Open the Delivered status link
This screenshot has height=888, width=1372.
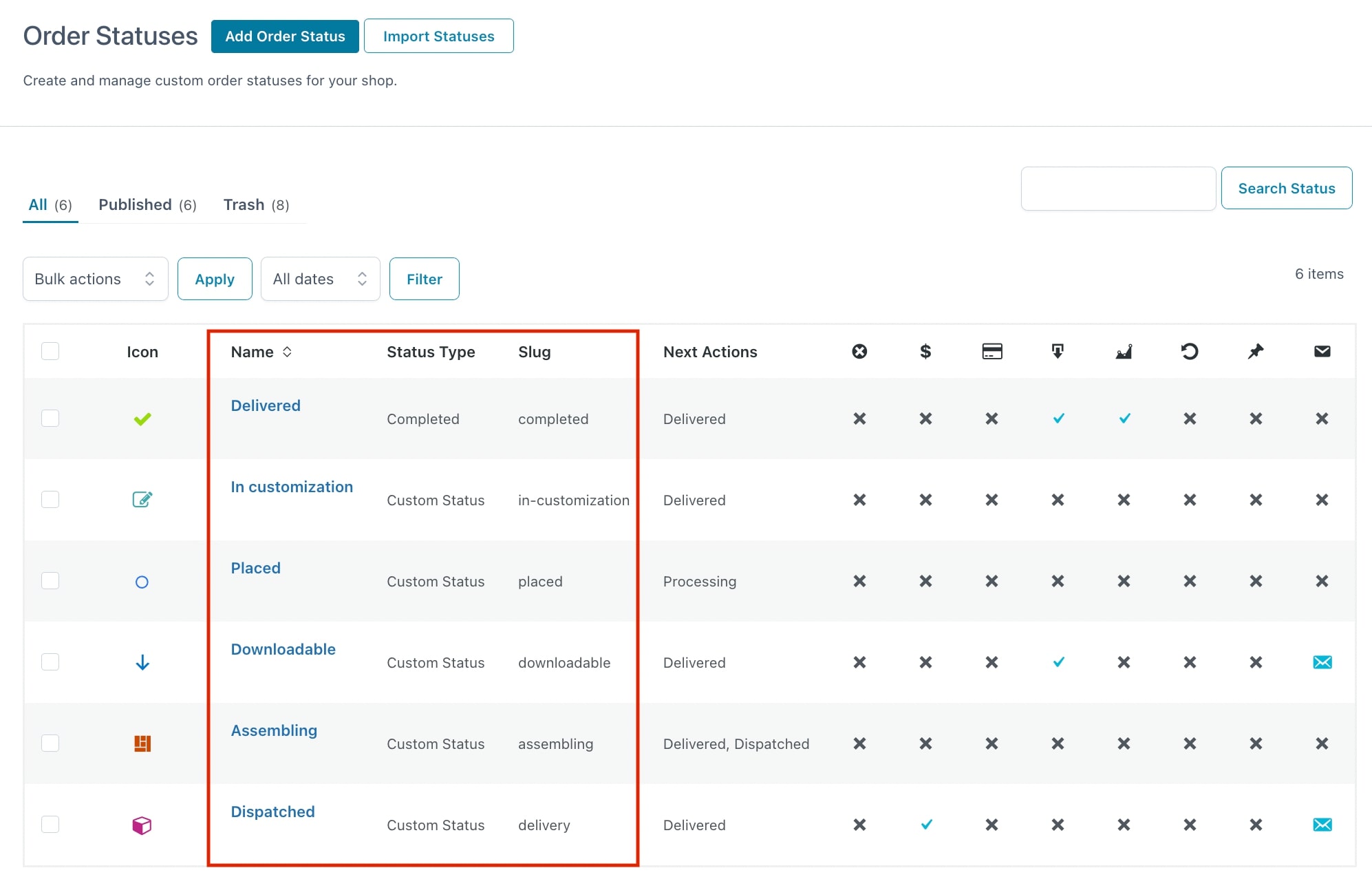(266, 405)
